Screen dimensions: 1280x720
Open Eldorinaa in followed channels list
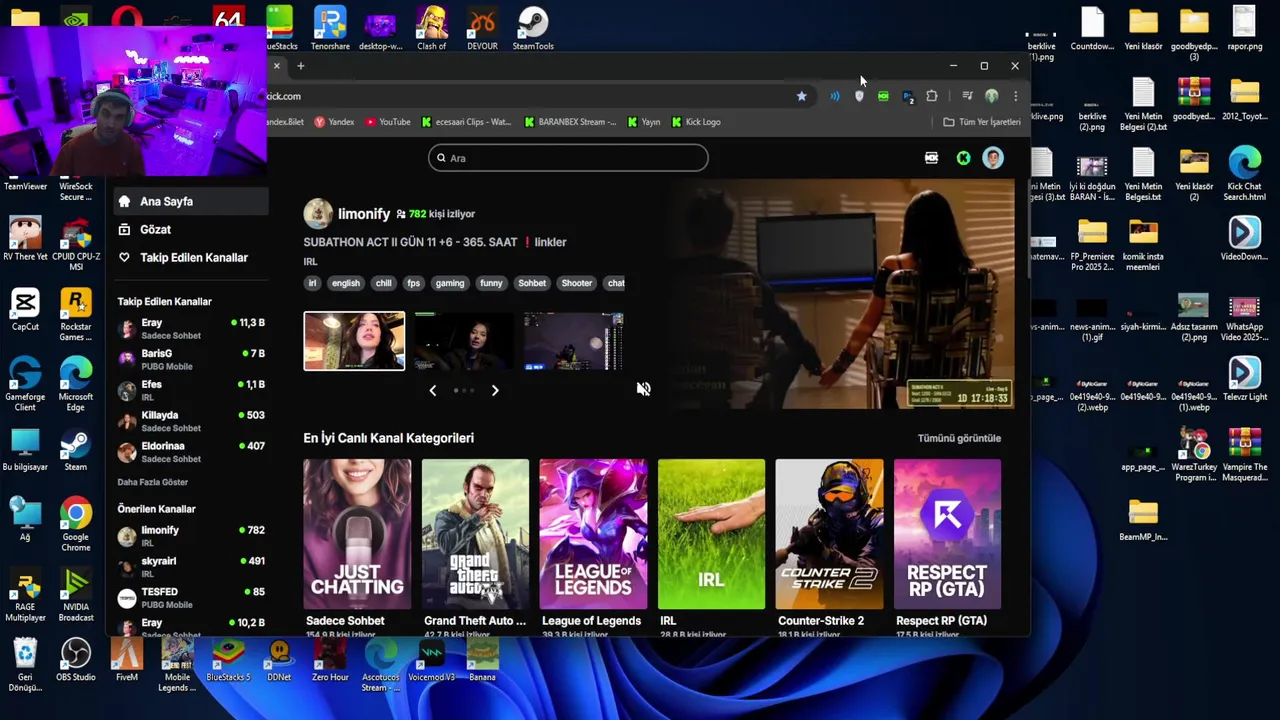coord(191,452)
